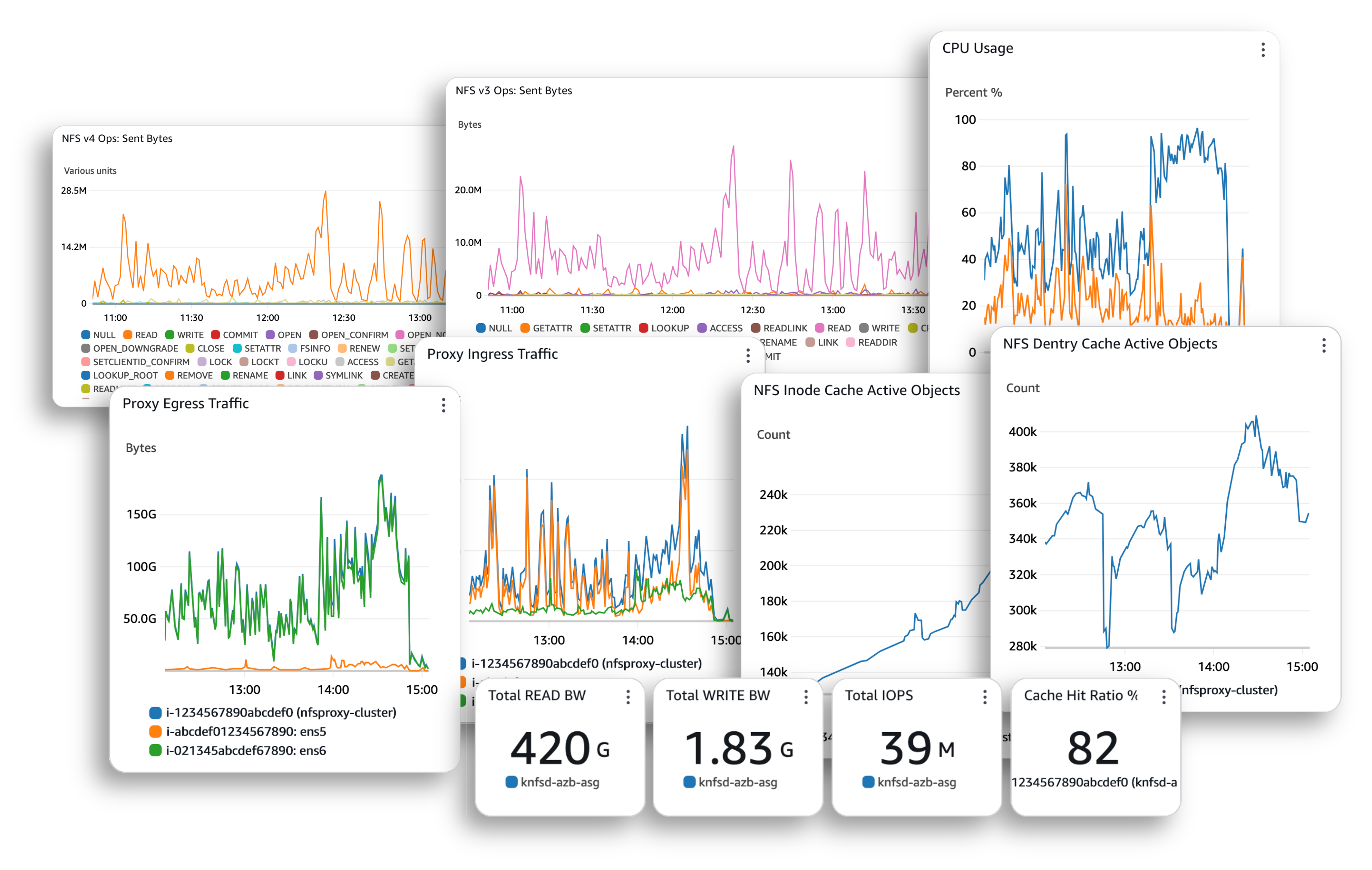Select RENAME legend entry in NFS v4 chart
1372x870 pixels.
[244, 376]
